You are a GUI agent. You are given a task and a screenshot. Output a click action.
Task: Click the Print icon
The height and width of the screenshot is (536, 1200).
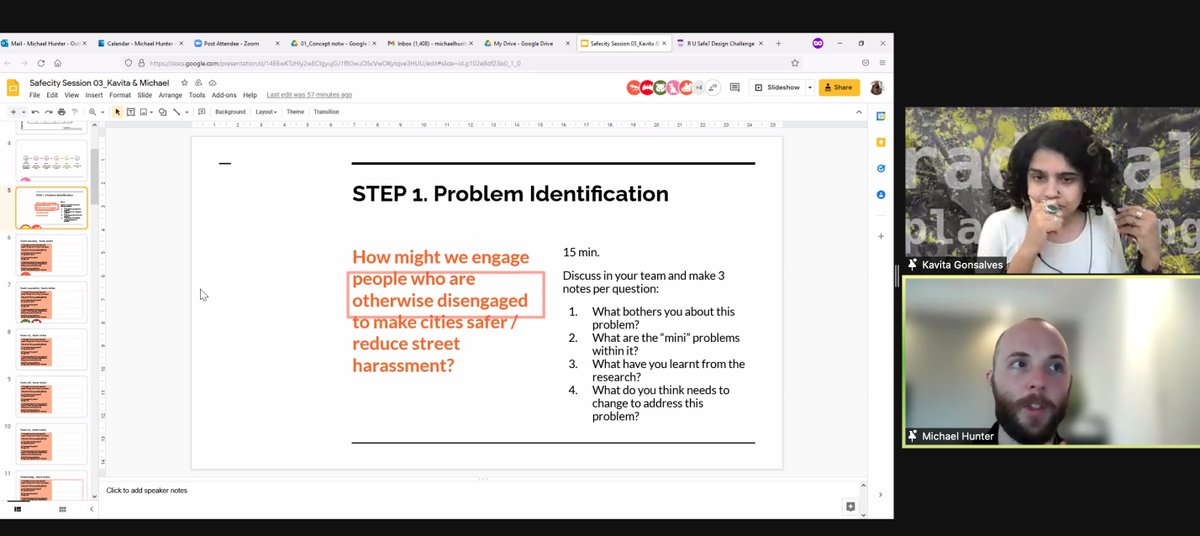click(x=61, y=112)
